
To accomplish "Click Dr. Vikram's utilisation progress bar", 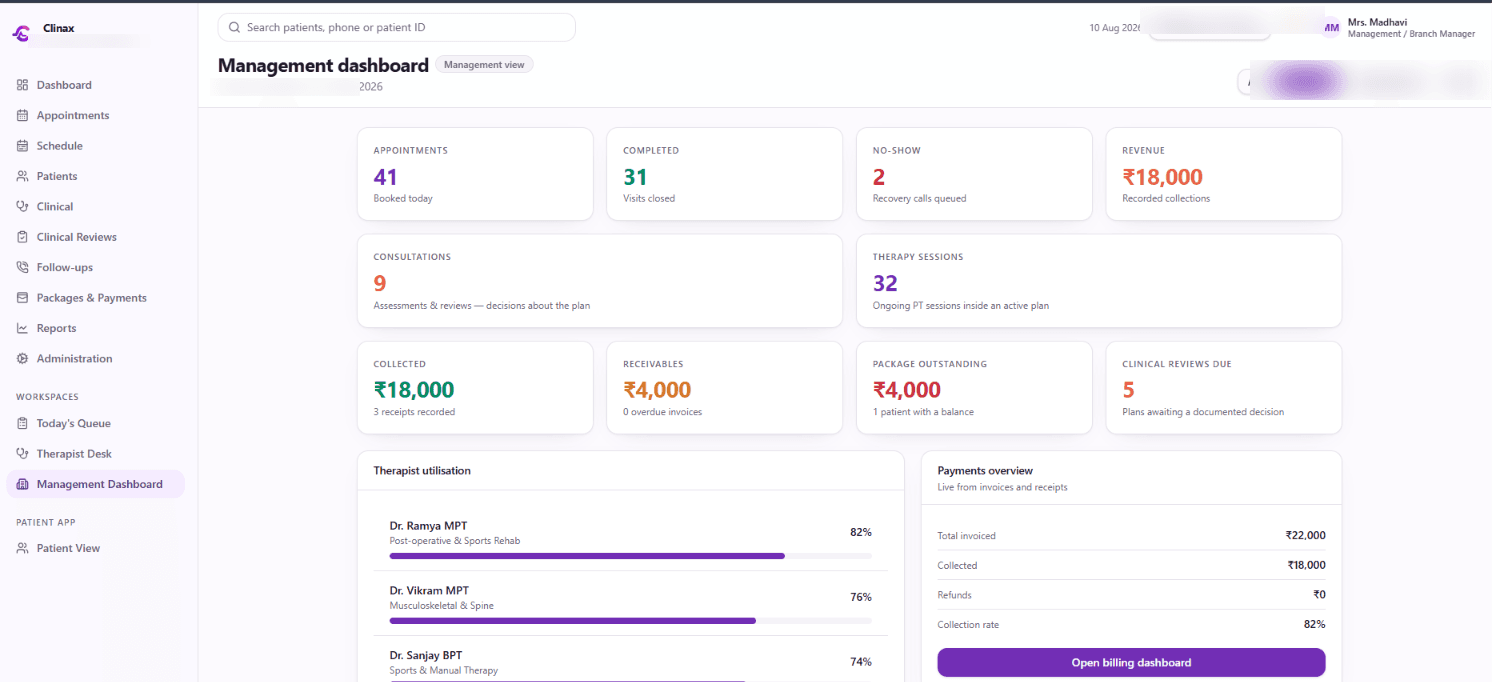I will coord(631,621).
